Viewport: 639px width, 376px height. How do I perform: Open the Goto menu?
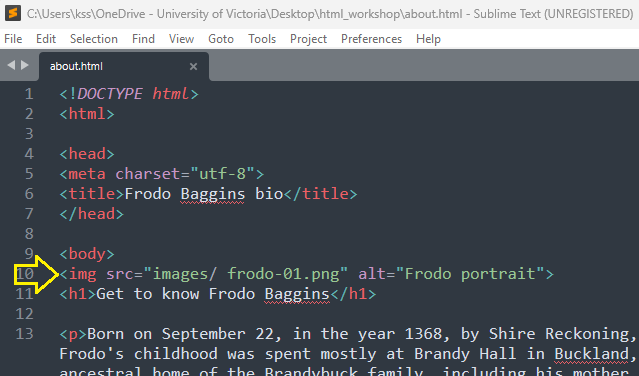[221, 39]
